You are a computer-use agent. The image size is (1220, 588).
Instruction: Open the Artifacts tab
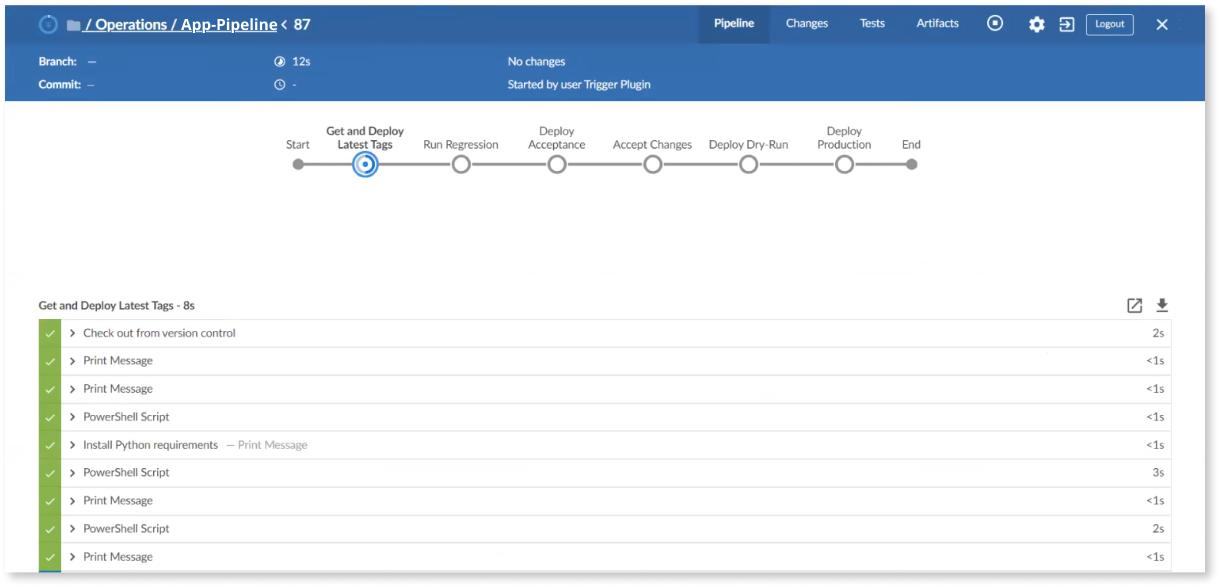937,24
